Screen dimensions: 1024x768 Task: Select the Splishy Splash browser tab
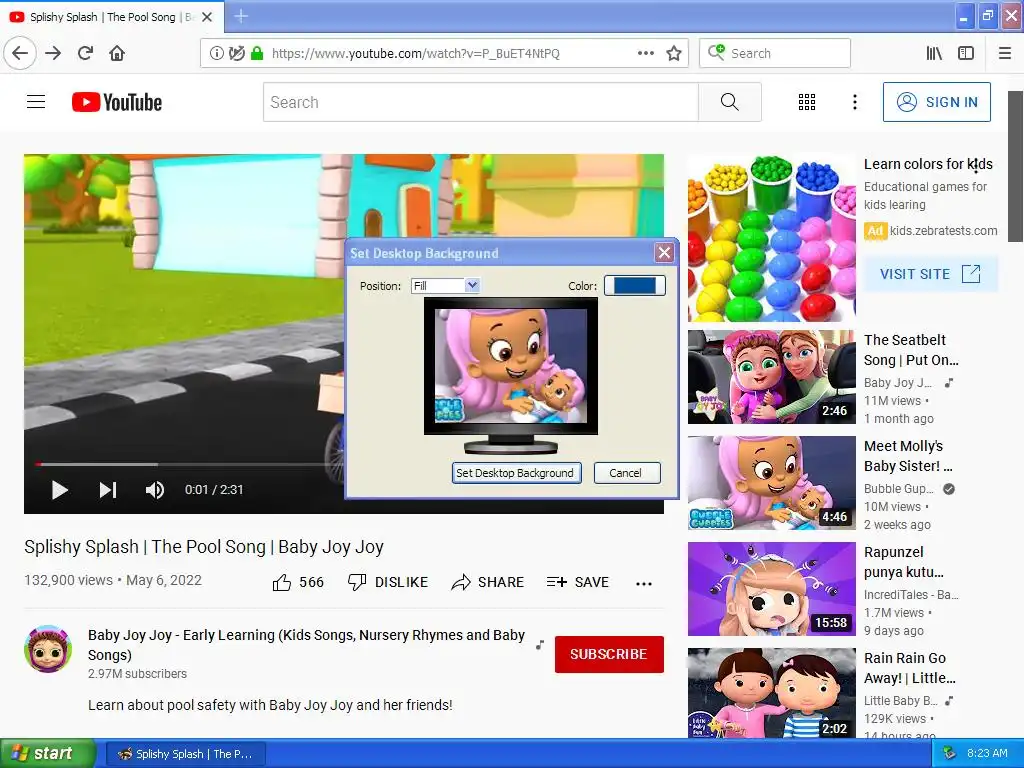pos(112,17)
